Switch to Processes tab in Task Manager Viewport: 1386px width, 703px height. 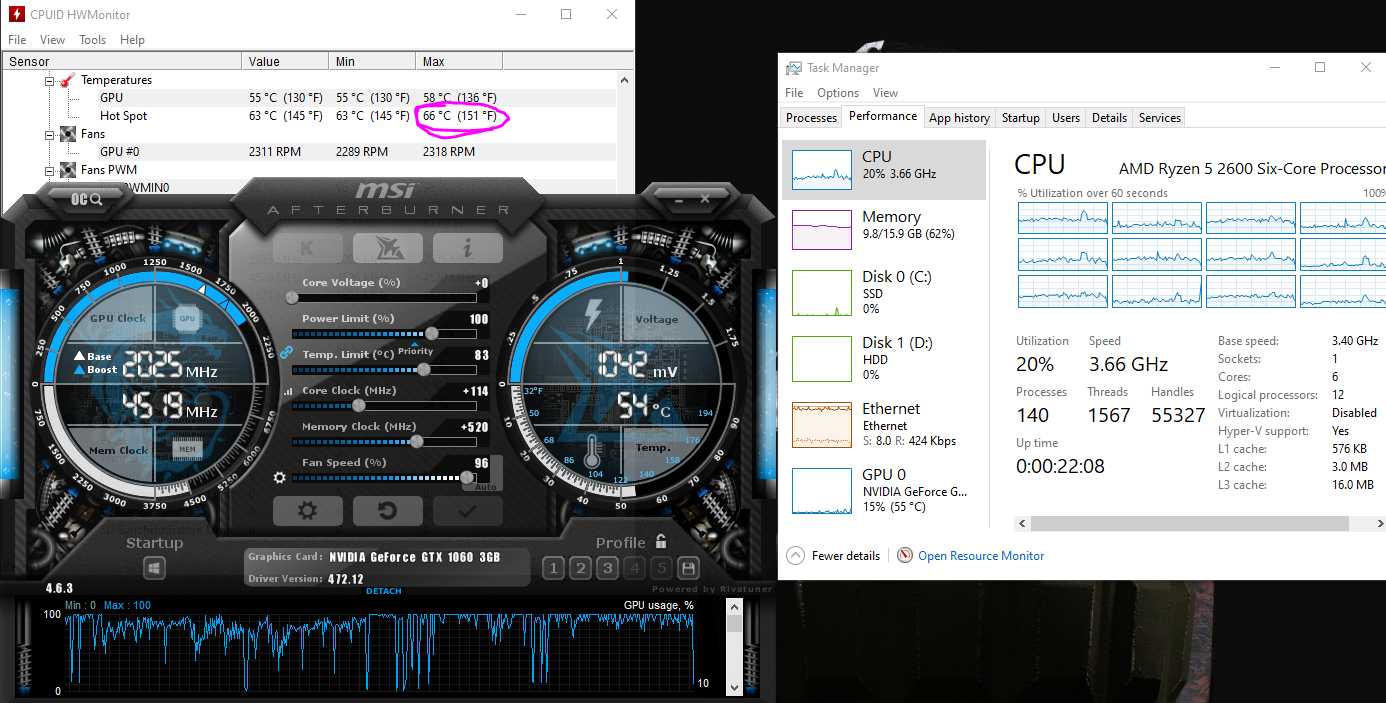coord(811,118)
